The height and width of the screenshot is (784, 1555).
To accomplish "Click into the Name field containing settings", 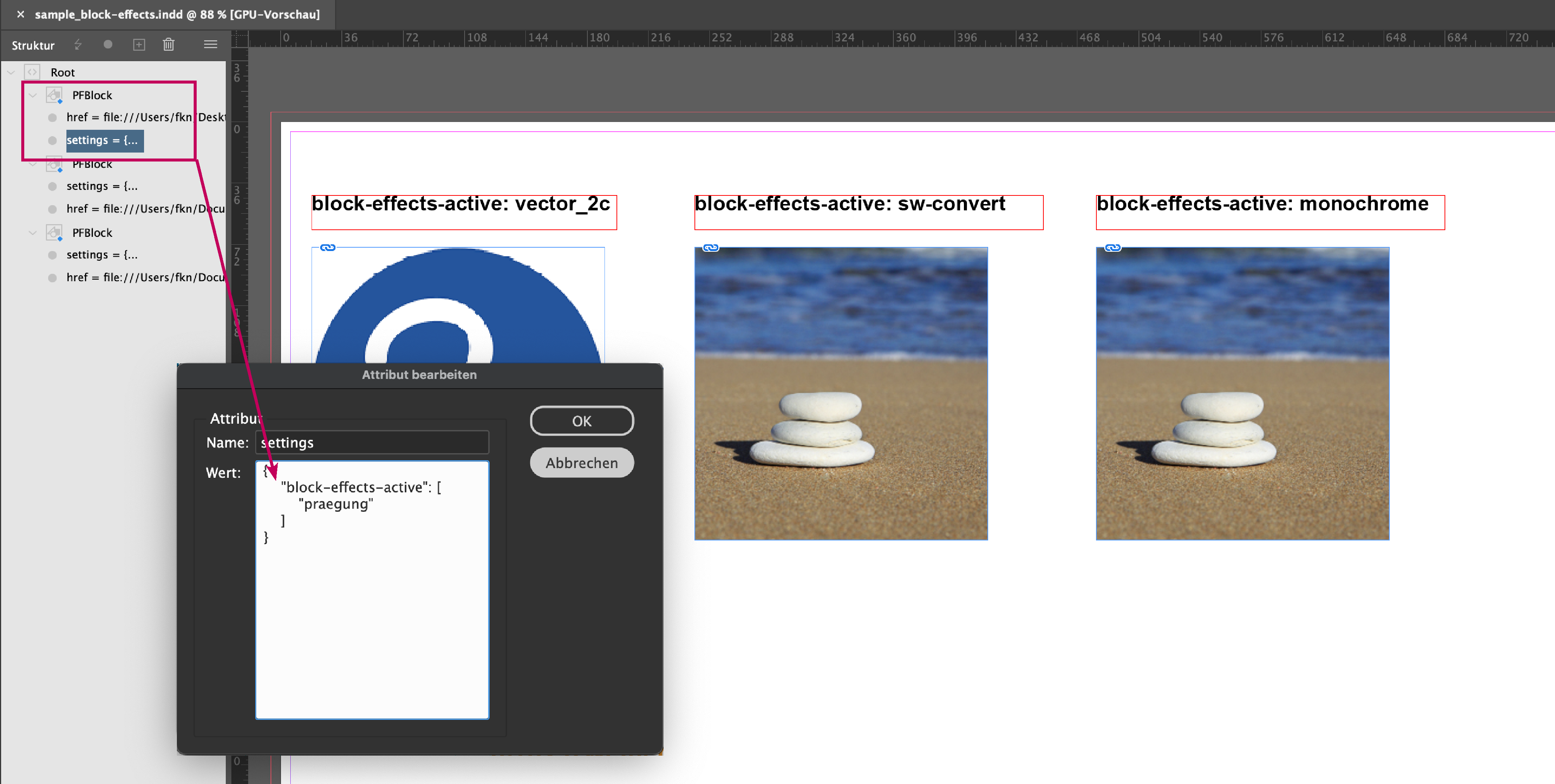I will [x=372, y=442].
